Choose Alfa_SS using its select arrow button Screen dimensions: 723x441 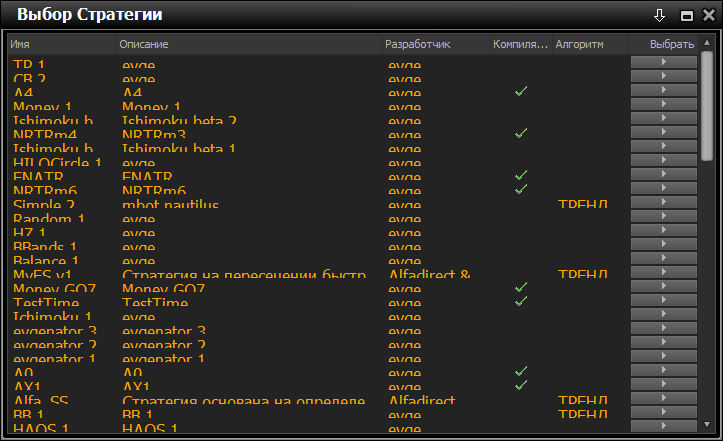click(x=663, y=398)
